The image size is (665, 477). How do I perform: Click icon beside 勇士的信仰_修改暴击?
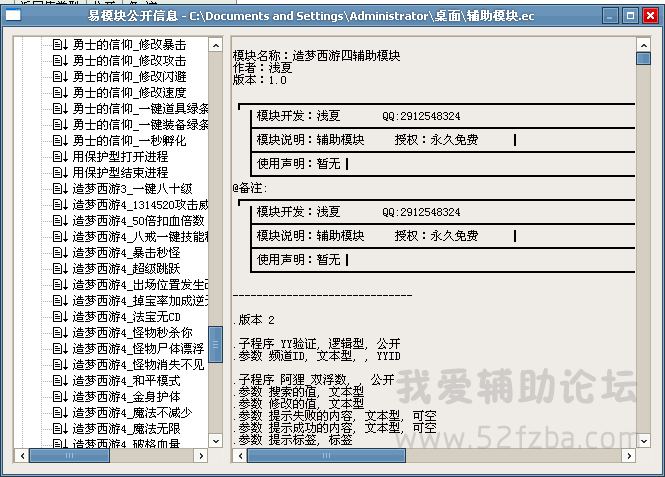(x=60, y=45)
